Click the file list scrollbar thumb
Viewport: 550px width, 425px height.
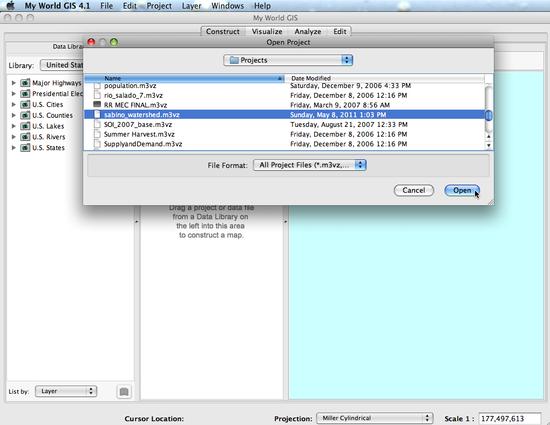488,115
